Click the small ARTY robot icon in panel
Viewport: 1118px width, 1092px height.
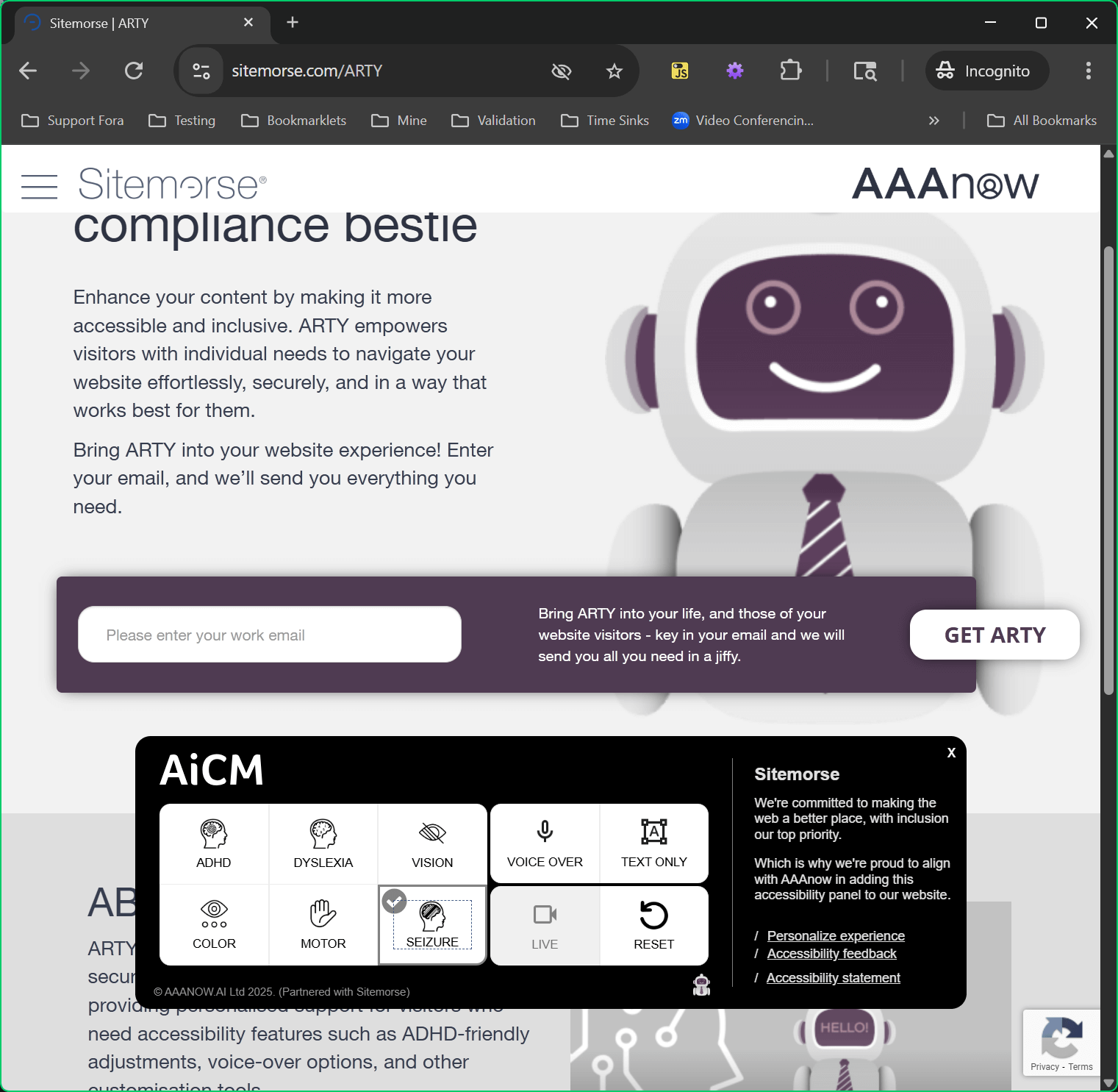coord(702,985)
